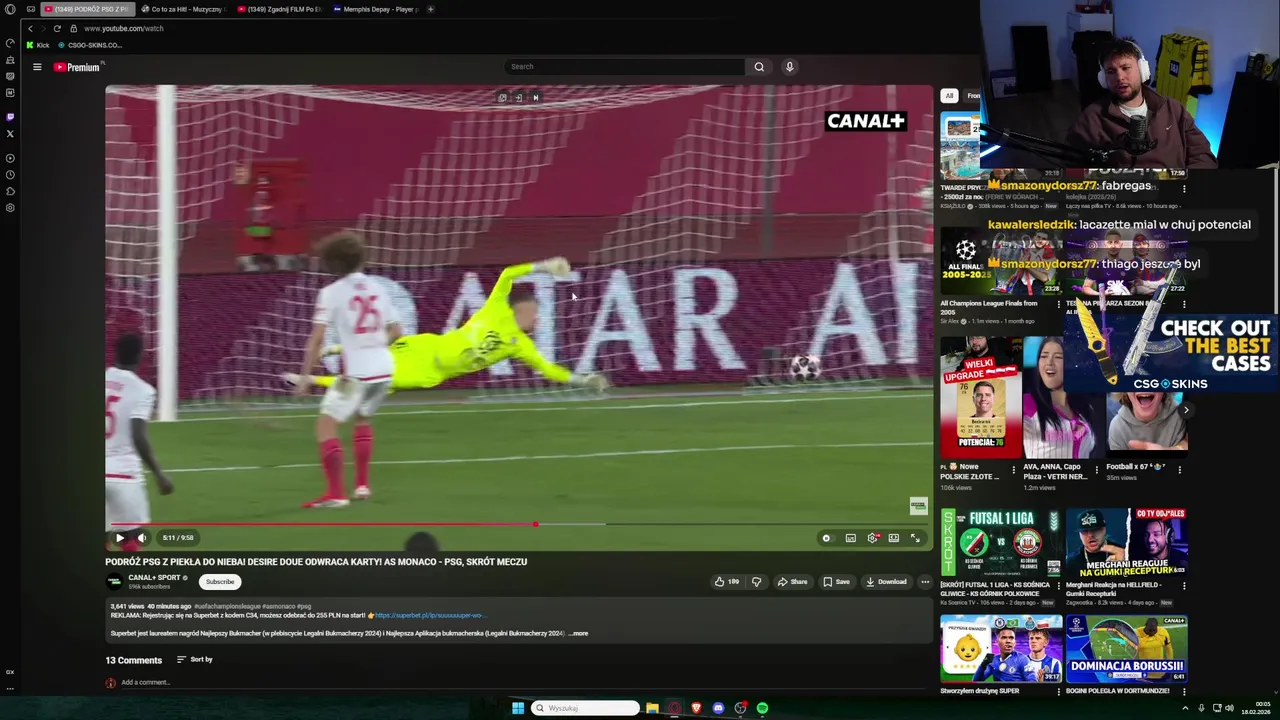Open Kick bookmark
The image size is (1280, 720).
(x=38, y=45)
